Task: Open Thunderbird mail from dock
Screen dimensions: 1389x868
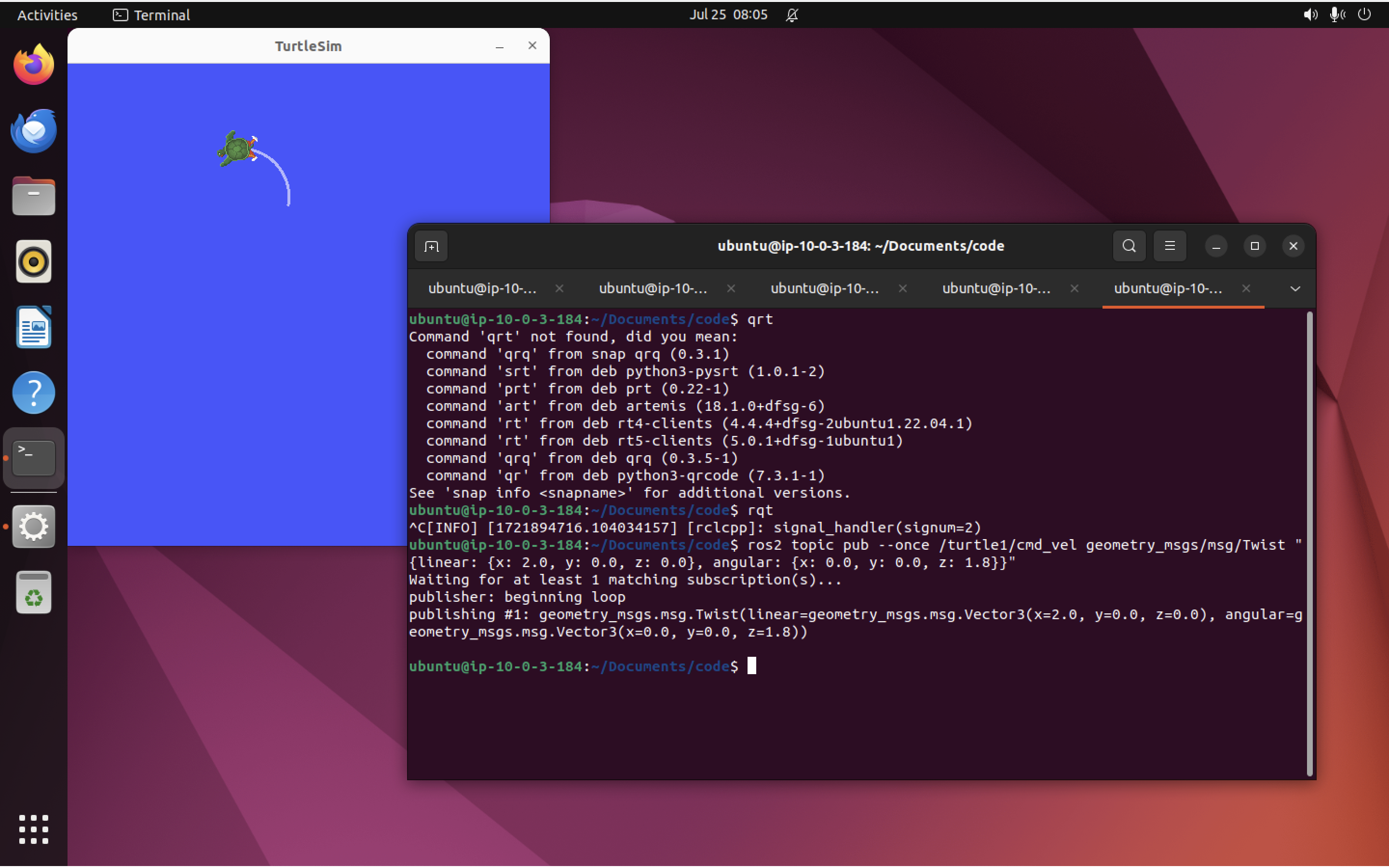Action: pos(33,131)
